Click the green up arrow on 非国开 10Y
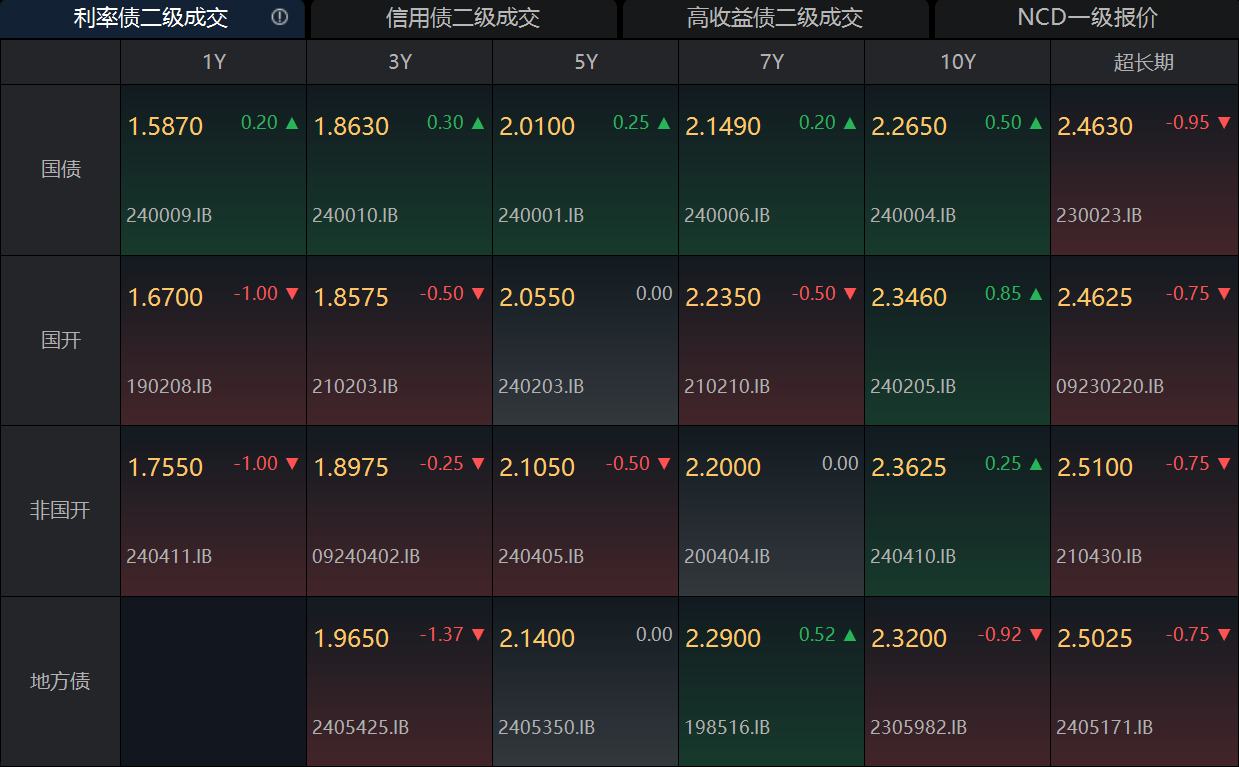 1034,464
